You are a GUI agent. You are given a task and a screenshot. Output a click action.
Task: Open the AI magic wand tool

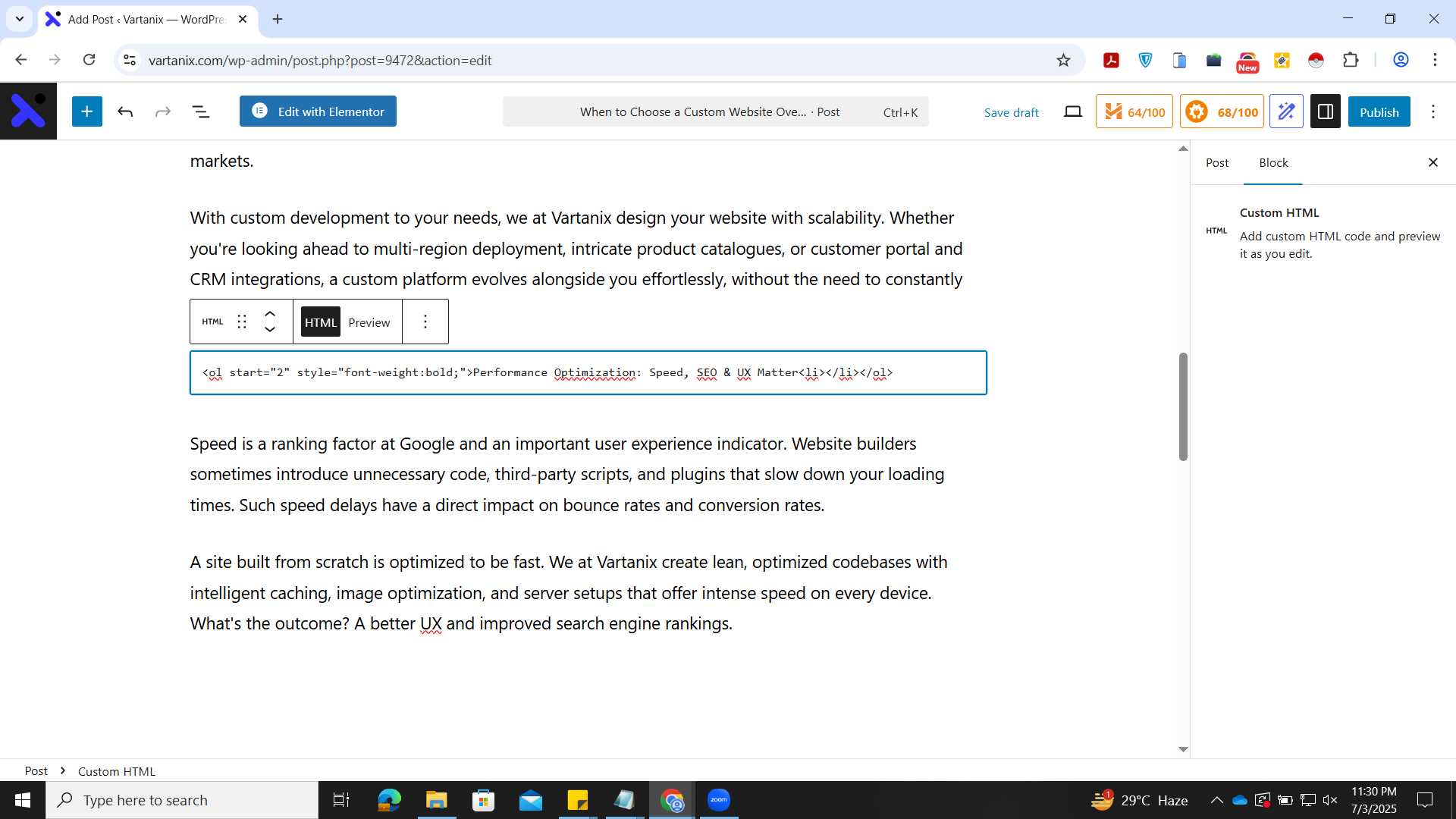click(x=1286, y=111)
